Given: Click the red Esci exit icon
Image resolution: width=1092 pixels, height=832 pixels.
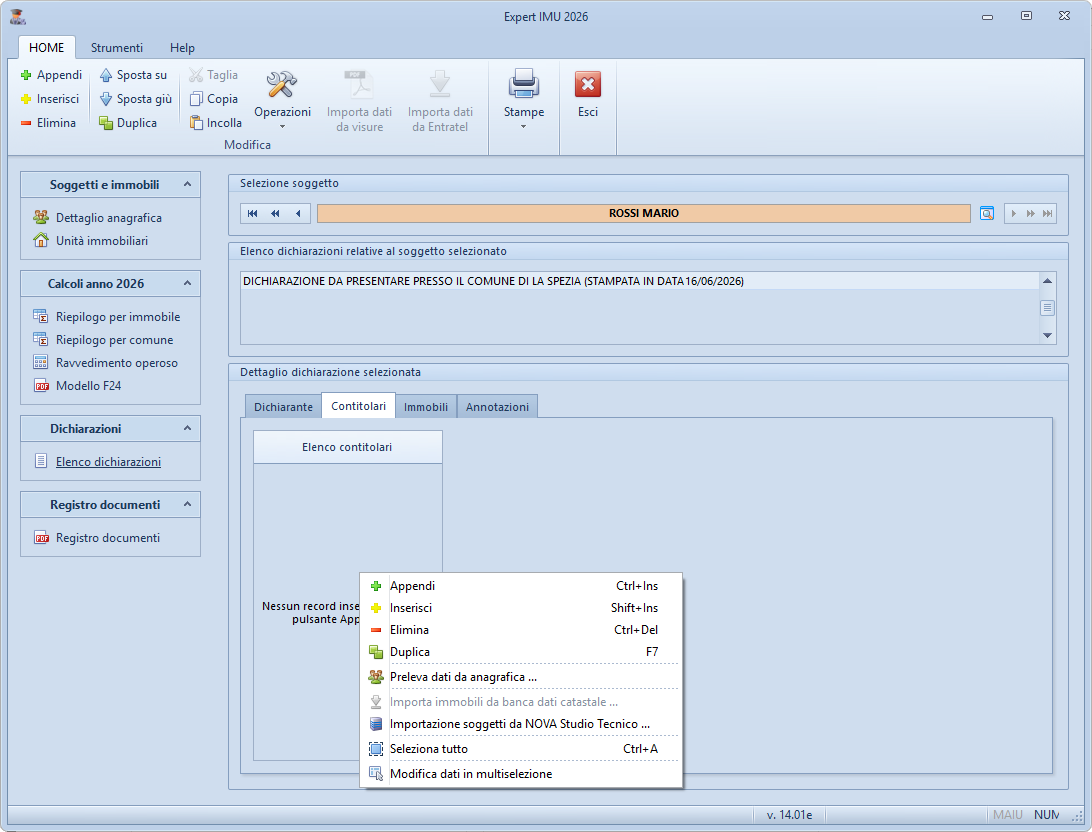Looking at the screenshot, I should [588, 84].
